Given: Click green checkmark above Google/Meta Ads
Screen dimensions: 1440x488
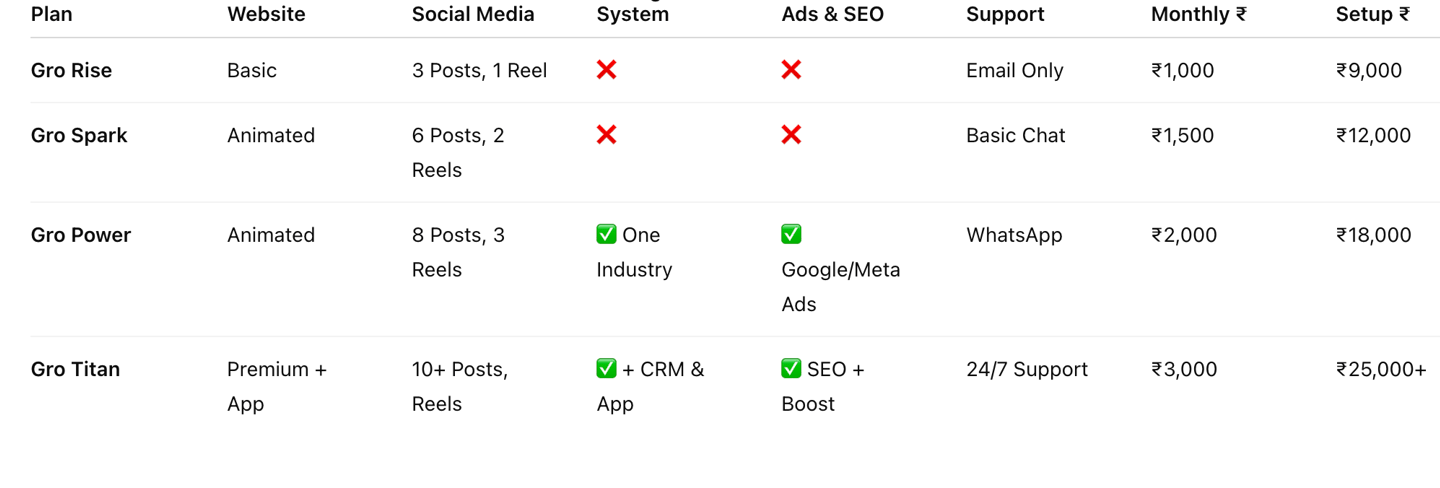Looking at the screenshot, I should [x=791, y=234].
